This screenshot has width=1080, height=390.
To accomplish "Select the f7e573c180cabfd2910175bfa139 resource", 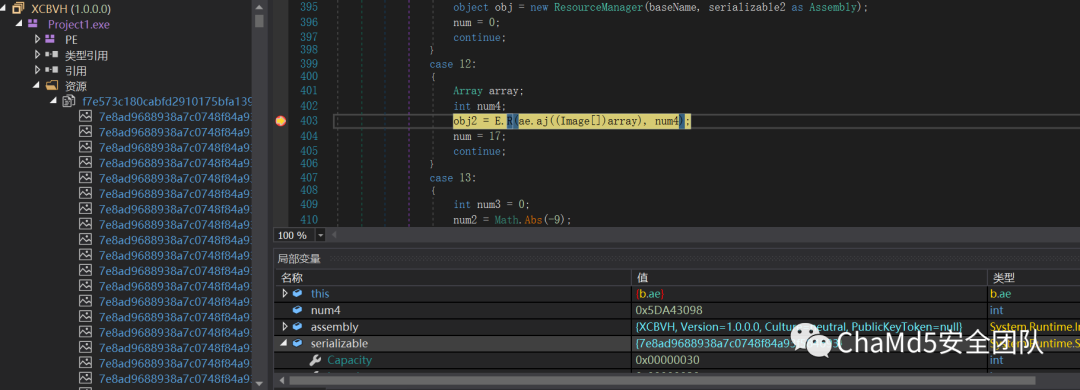I will click(167, 101).
